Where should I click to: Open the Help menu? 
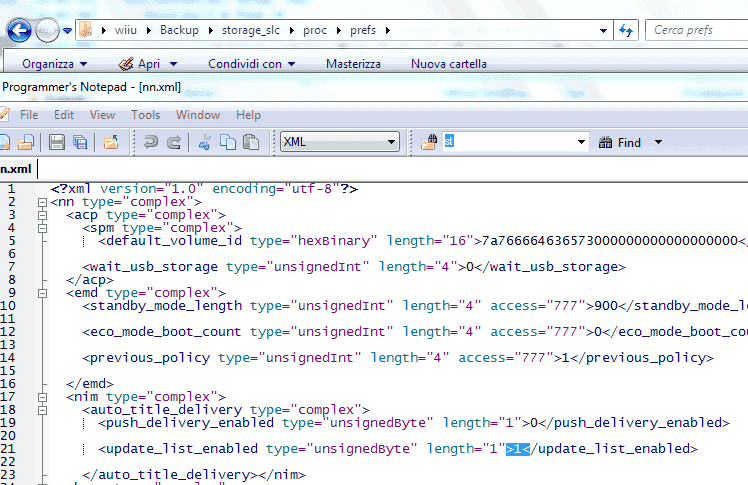[x=248, y=115]
